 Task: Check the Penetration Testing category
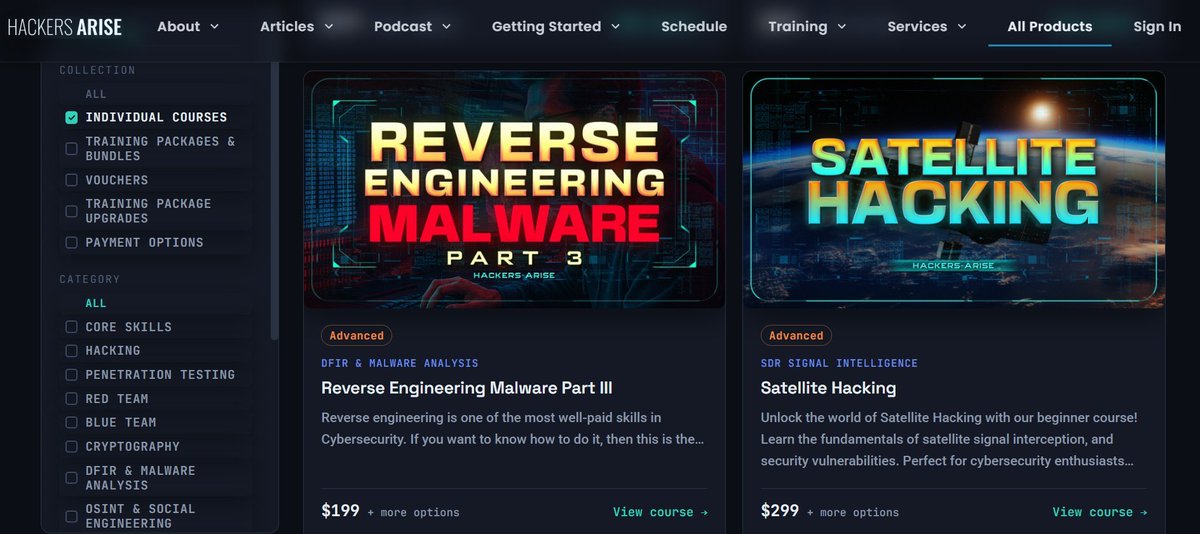[71, 375]
